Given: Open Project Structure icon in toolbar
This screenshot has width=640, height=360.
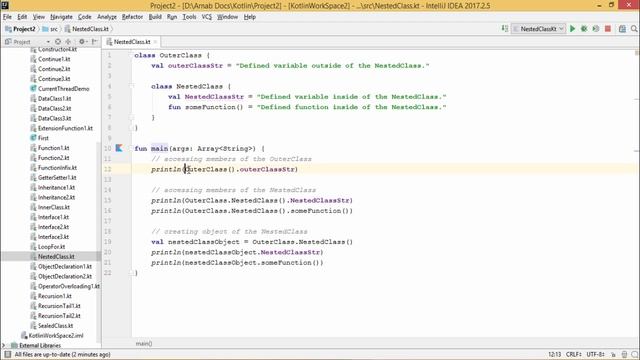Looking at the screenshot, I should [x=622, y=29].
